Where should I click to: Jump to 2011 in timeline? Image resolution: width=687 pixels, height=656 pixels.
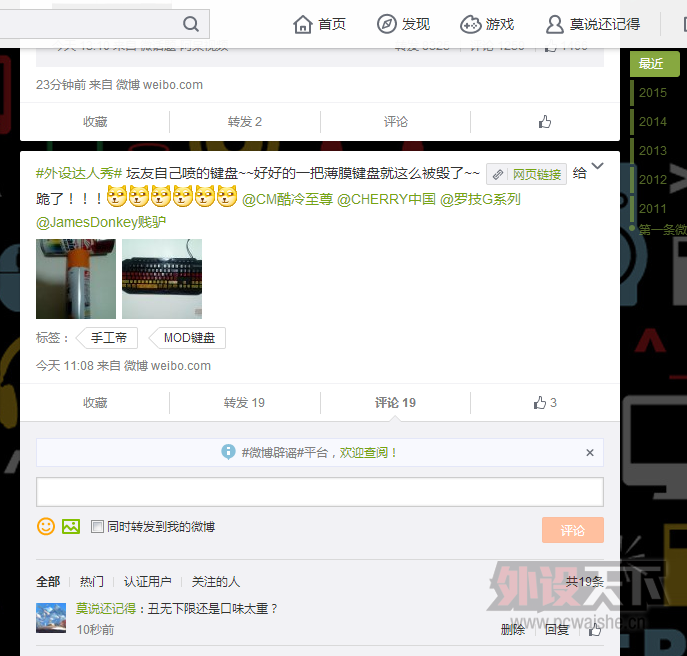653,208
